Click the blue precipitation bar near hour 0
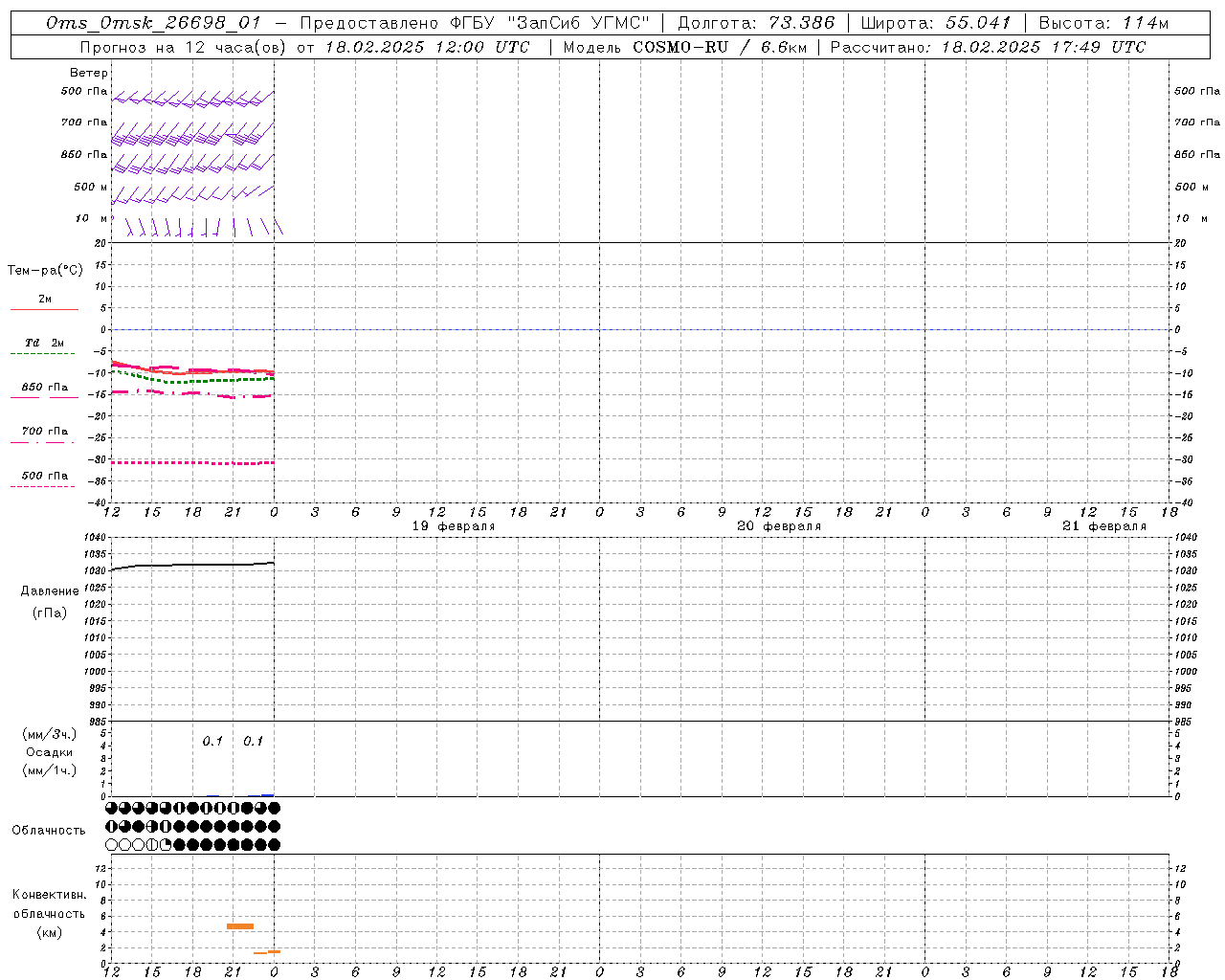The height and width of the screenshot is (980, 1225). (268, 794)
